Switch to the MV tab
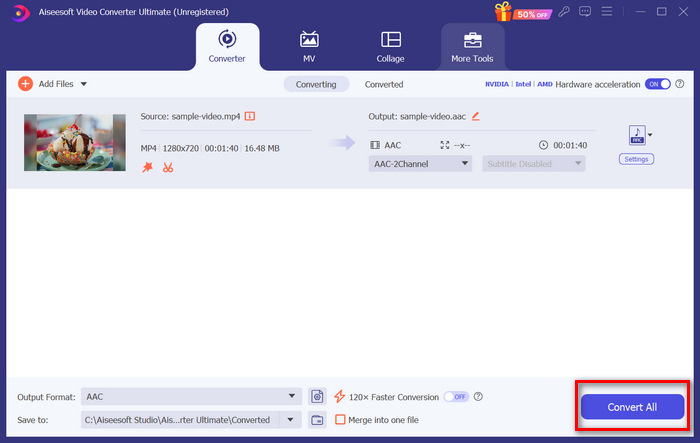This screenshot has height=443, width=700. point(309,45)
